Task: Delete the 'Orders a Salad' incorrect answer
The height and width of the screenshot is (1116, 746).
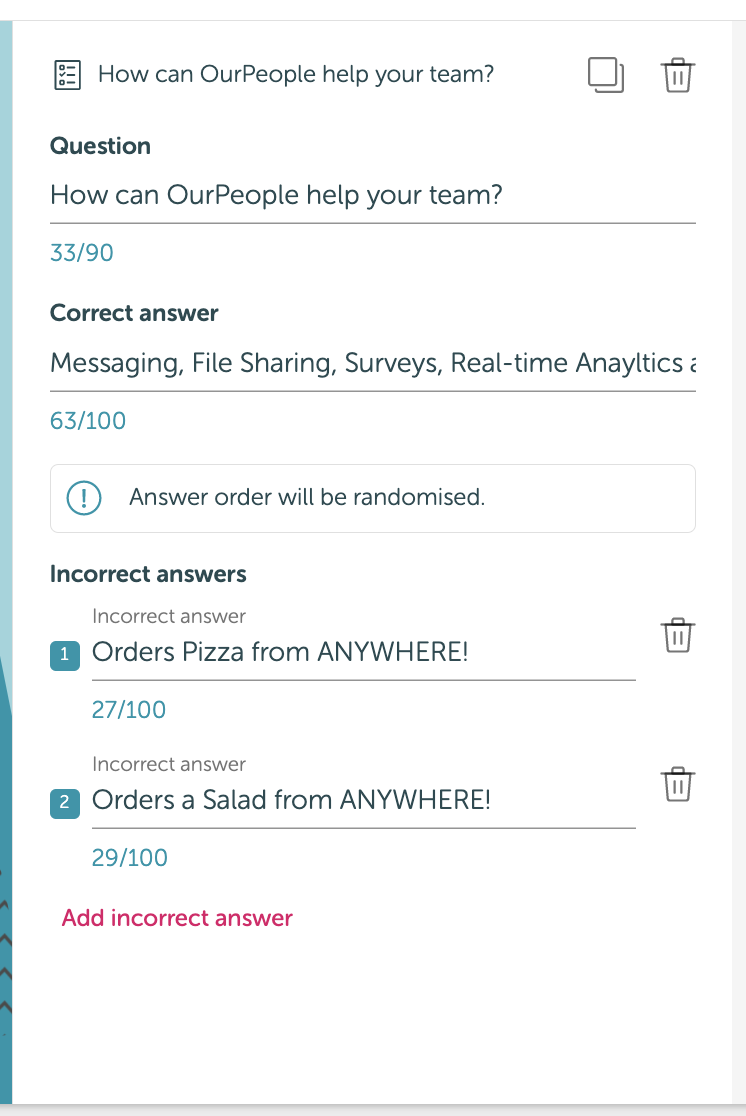Action: [x=677, y=784]
